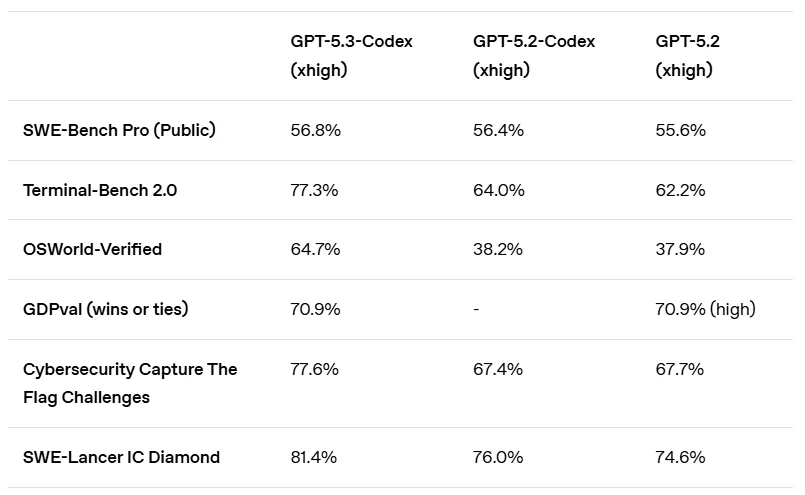Screen dimensions: 805x495
Task: Click the 67.4% Cybersecurity score
Action: 498,369
